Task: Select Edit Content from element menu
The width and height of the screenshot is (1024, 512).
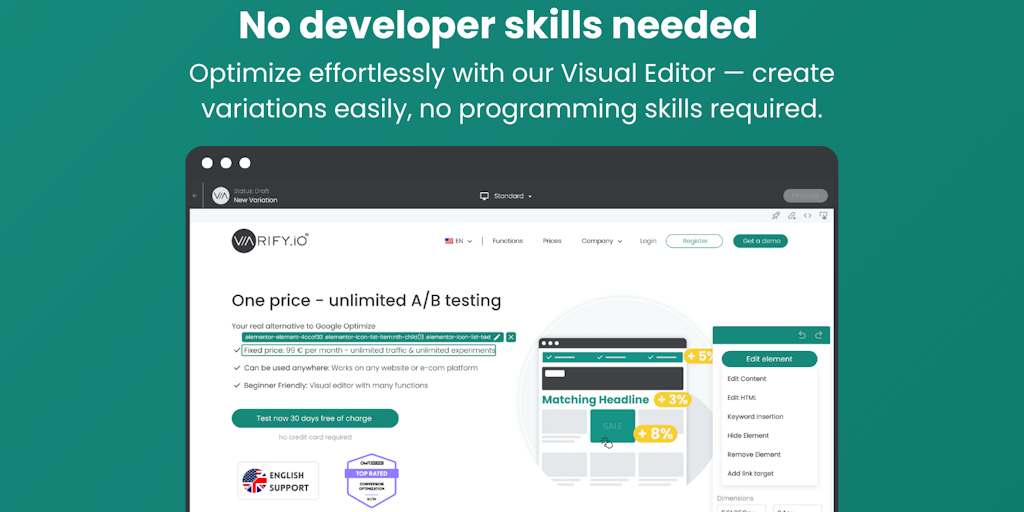Action: (747, 379)
